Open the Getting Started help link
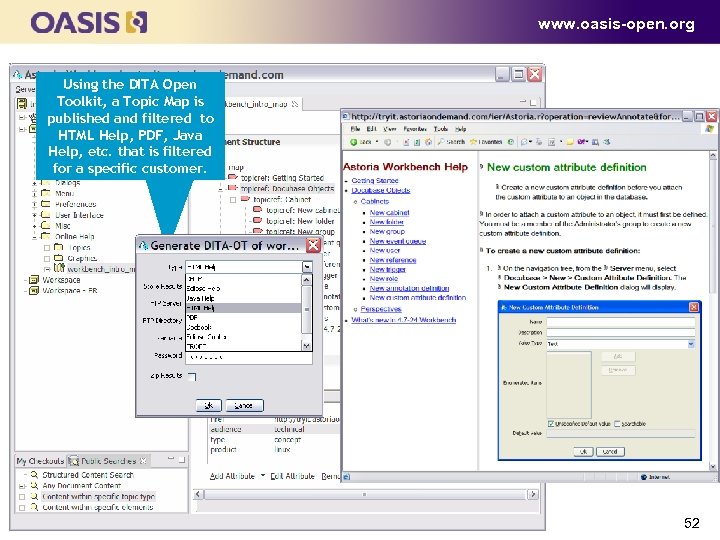Image resolution: width=720 pixels, height=540 pixels. tap(375, 180)
